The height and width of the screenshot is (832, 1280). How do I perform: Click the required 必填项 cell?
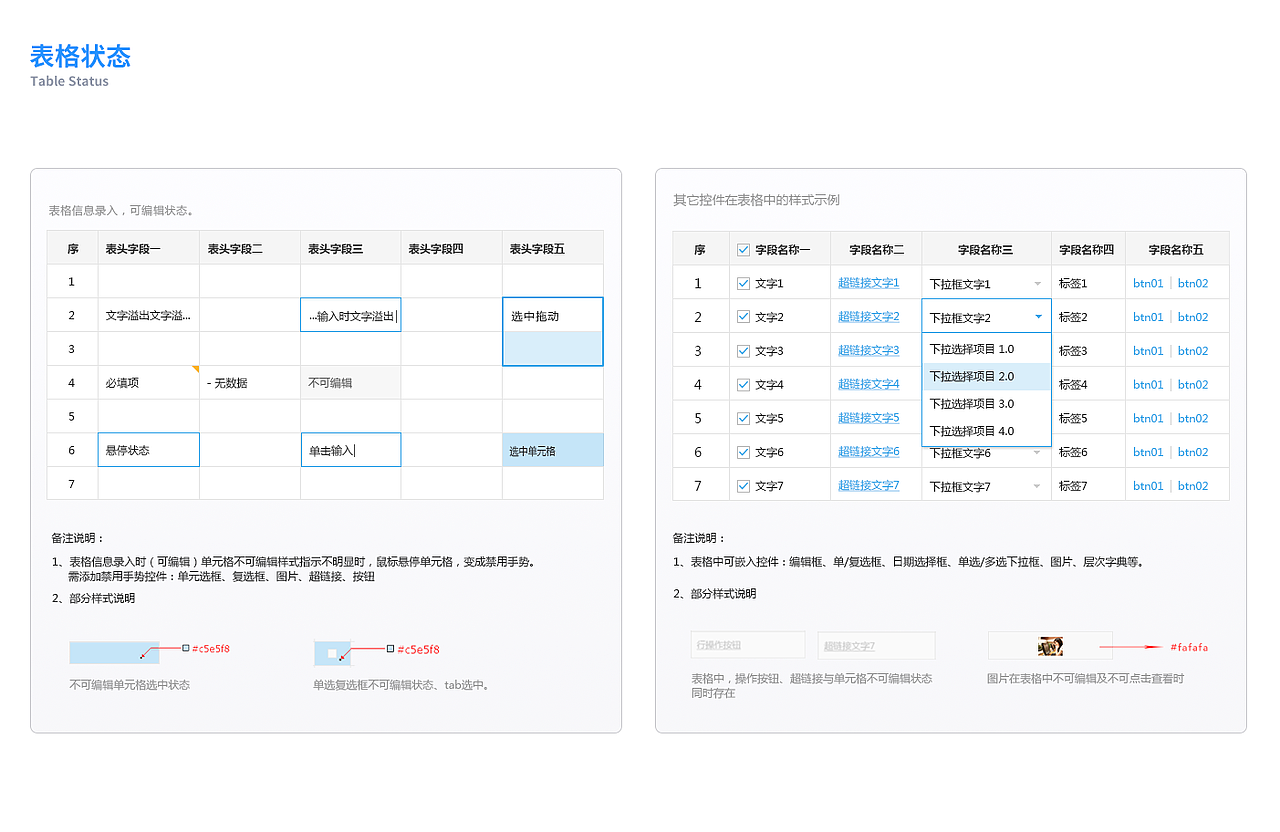point(149,383)
